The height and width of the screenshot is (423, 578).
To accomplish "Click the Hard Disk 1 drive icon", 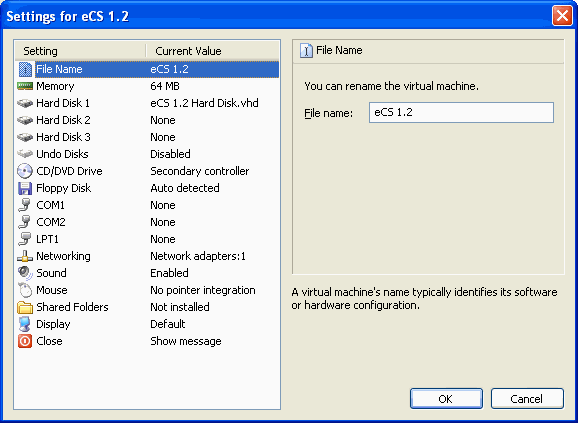I will [x=25, y=103].
